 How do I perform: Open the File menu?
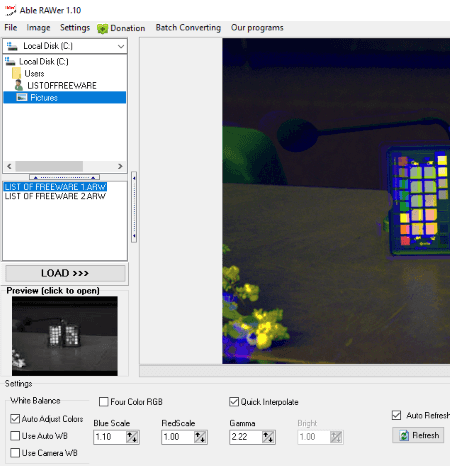pyautogui.click(x=11, y=28)
